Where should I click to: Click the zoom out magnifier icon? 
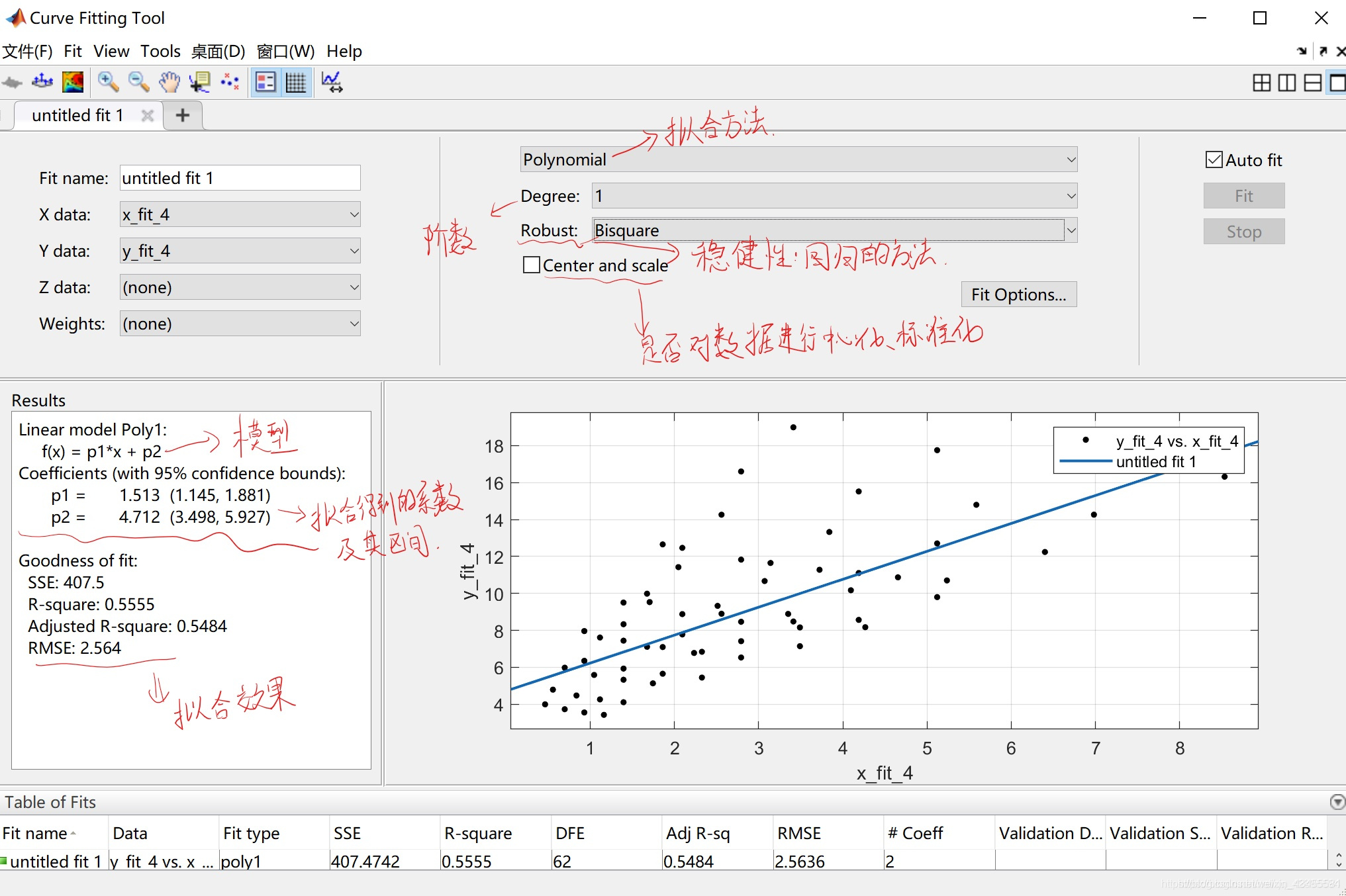pos(138,82)
